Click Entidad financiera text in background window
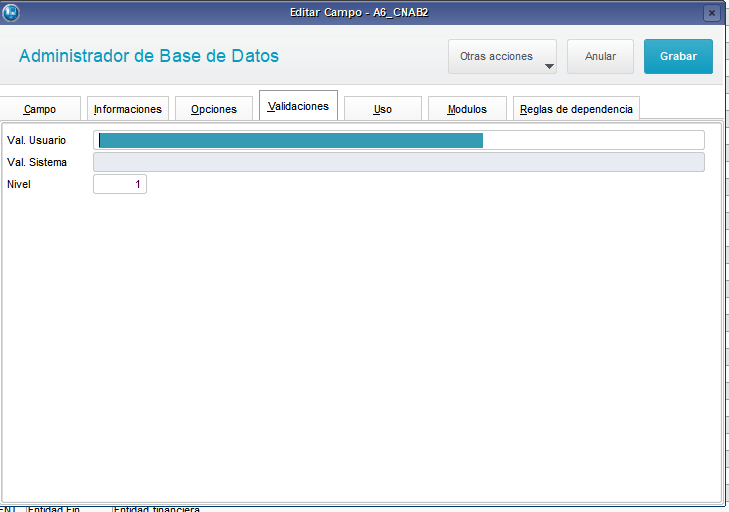Image resolution: width=729 pixels, height=512 pixels. [x=157, y=509]
